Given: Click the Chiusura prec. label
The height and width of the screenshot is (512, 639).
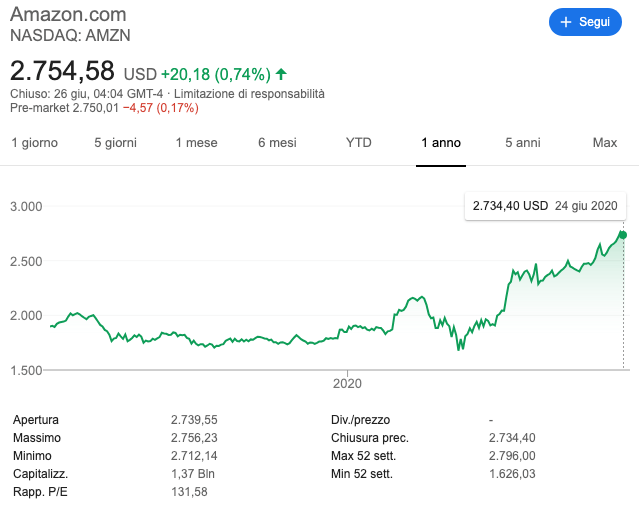Looking at the screenshot, I should tap(370, 438).
